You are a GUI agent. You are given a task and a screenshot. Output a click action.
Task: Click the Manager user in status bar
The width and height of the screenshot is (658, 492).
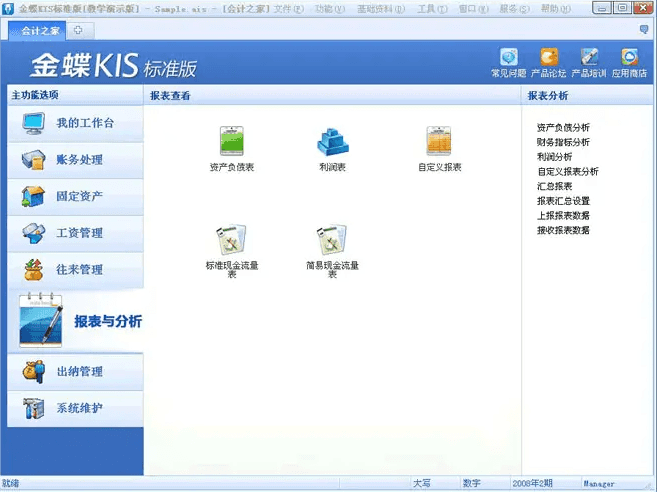[599, 484]
